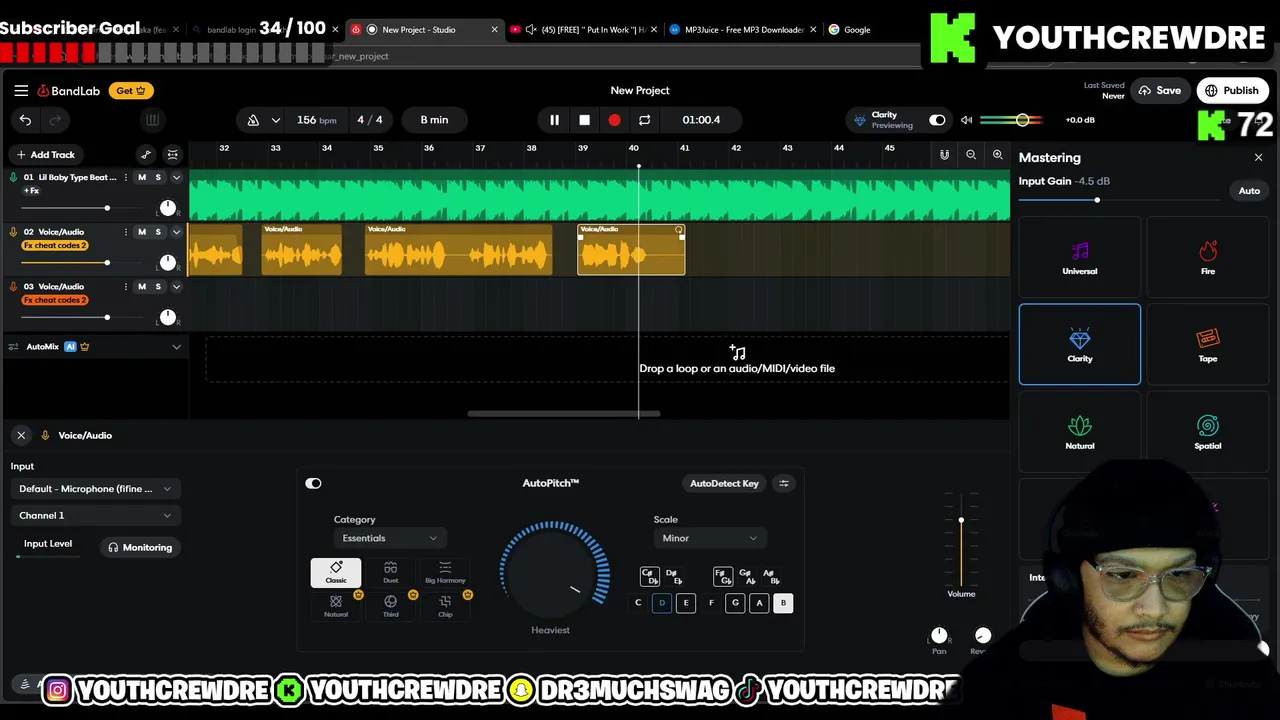Image resolution: width=1280 pixels, height=720 pixels.
Task: Open the Scale Minor dropdown
Action: tap(709, 538)
